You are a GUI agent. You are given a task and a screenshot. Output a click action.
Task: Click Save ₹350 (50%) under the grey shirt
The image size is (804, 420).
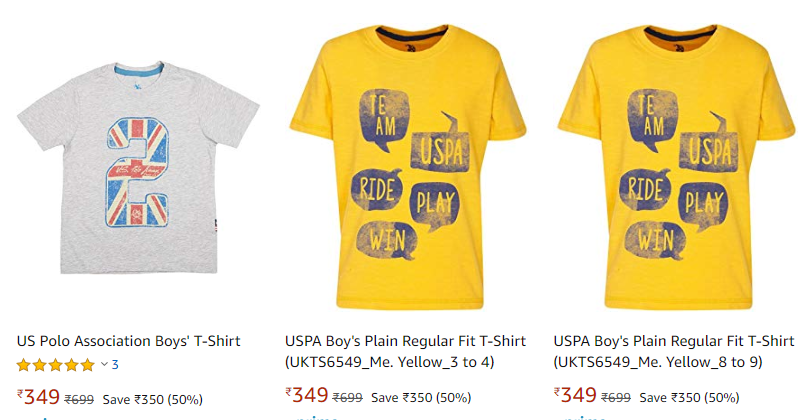[153, 399]
